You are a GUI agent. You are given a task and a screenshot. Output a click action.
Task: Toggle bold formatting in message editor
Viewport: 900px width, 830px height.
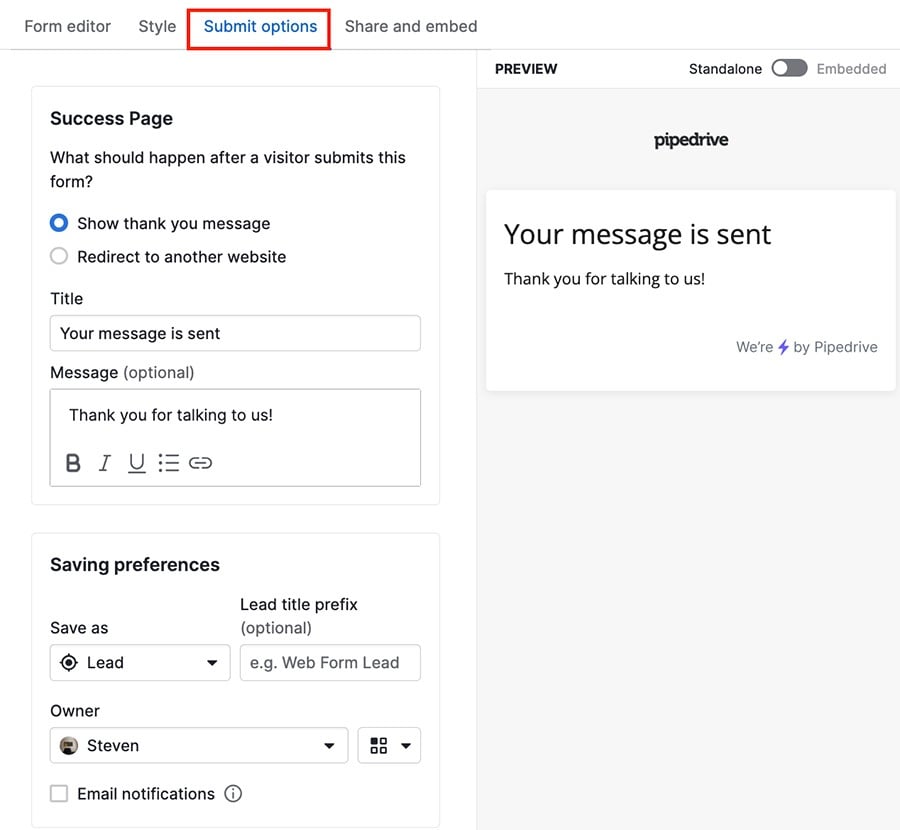pos(72,462)
